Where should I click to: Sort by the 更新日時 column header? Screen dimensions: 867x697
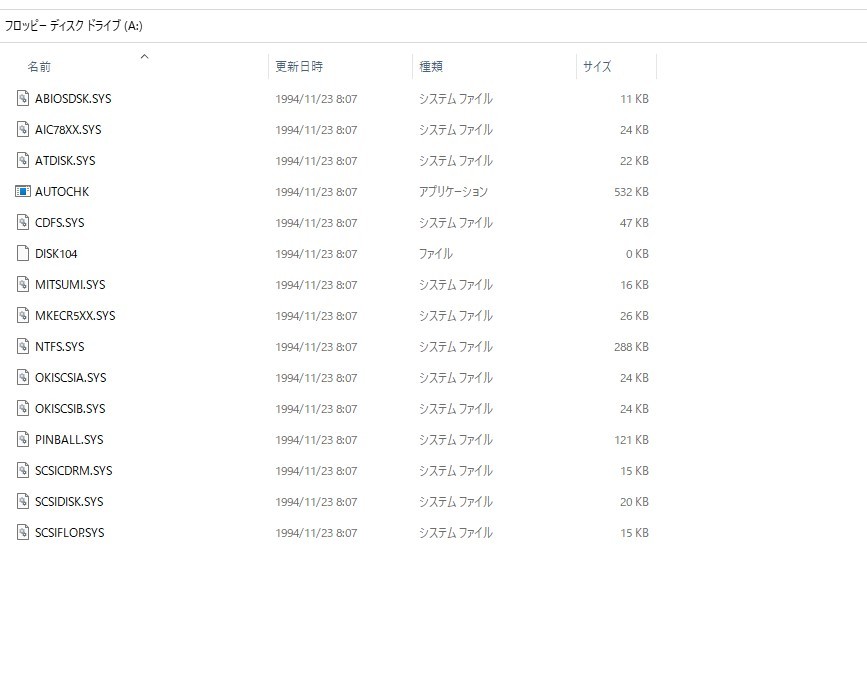299,67
